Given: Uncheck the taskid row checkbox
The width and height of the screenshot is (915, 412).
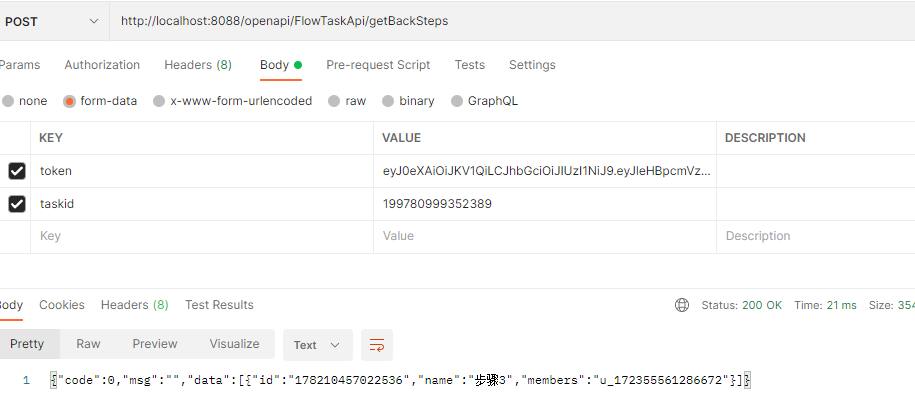Looking at the screenshot, I should pos(17,204).
